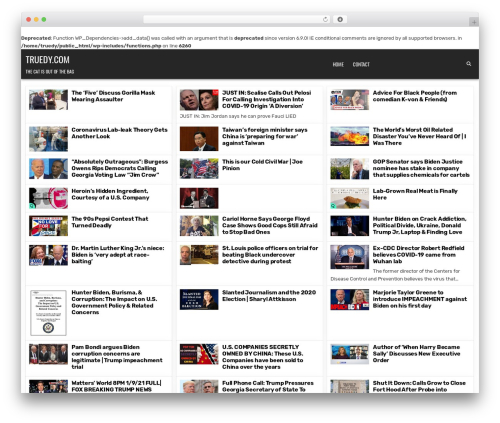Viewport: 500px width, 423px height.
Task: Click the Hunter Biden Burisma document thumbnail
Action: (x=48, y=313)
